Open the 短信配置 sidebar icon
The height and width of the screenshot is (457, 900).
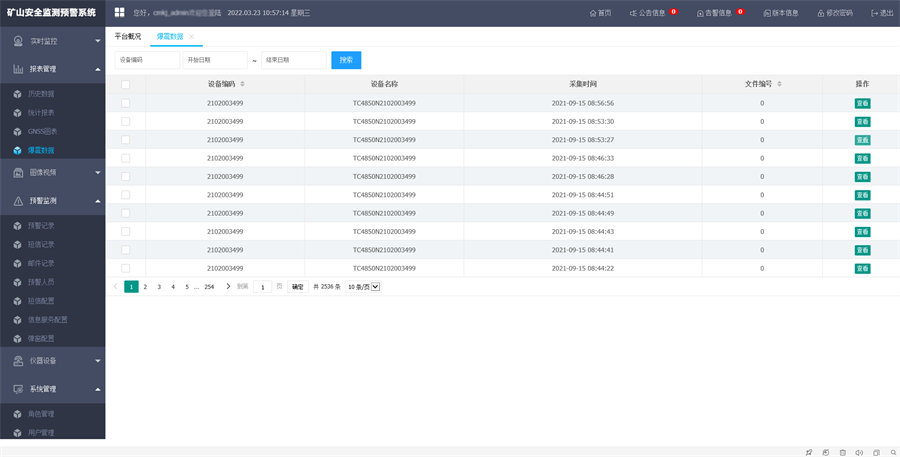tap(17, 301)
